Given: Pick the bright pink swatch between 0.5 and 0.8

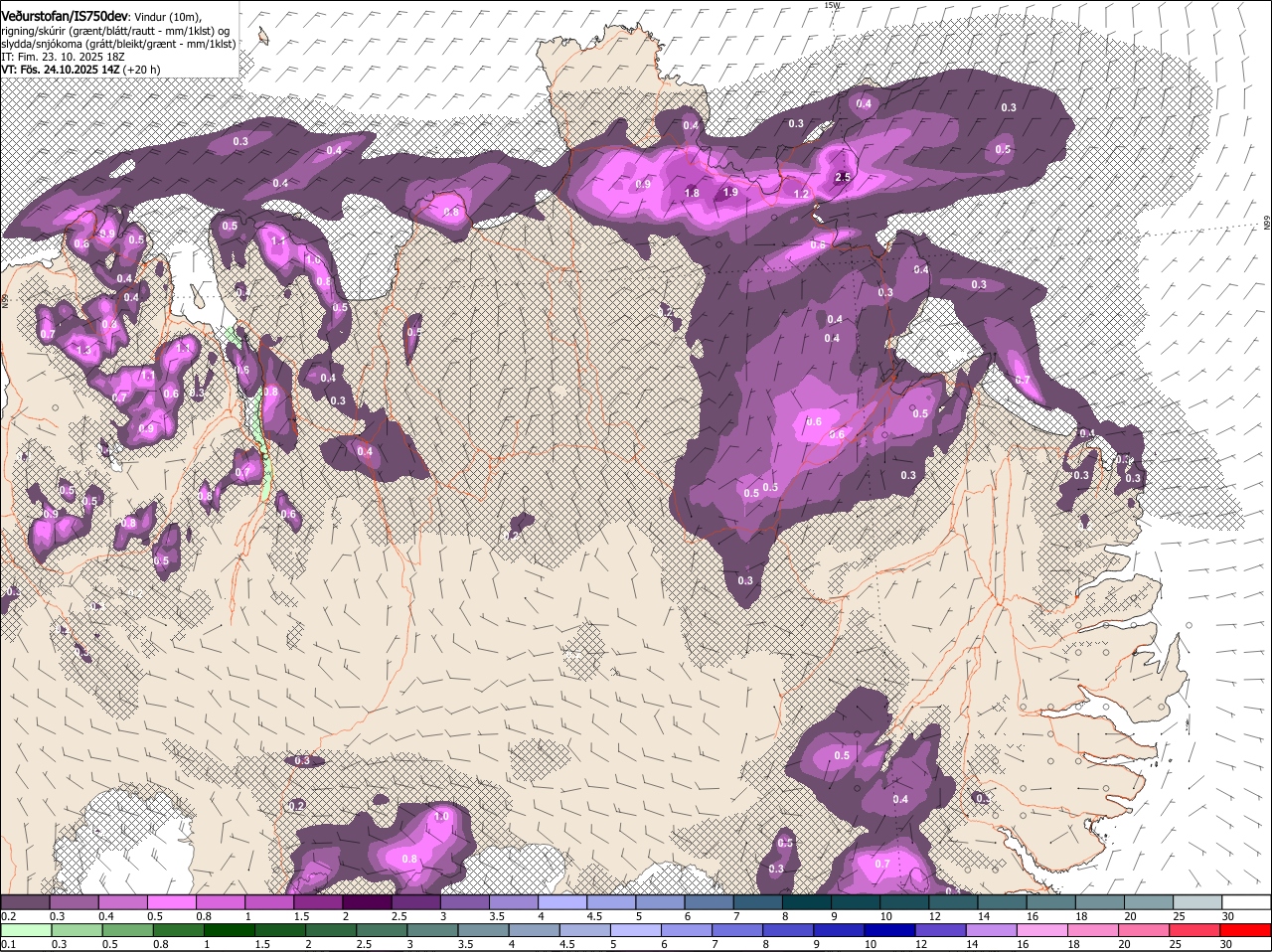Looking at the screenshot, I should tap(172, 901).
